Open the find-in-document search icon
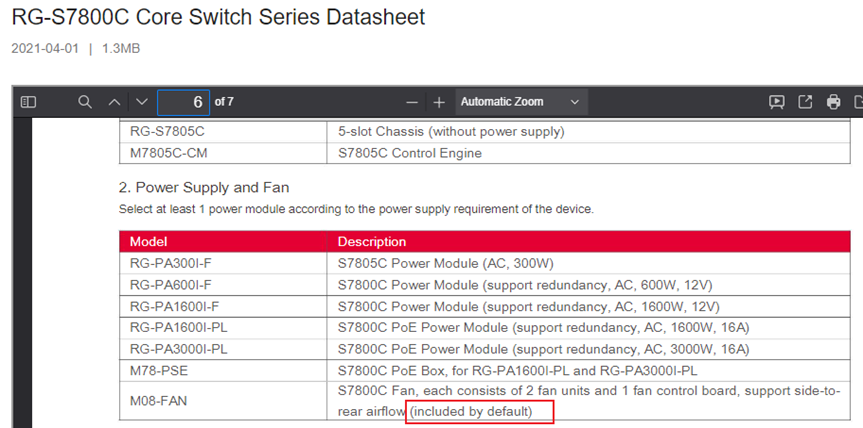This screenshot has height=428, width=863. pyautogui.click(x=85, y=102)
